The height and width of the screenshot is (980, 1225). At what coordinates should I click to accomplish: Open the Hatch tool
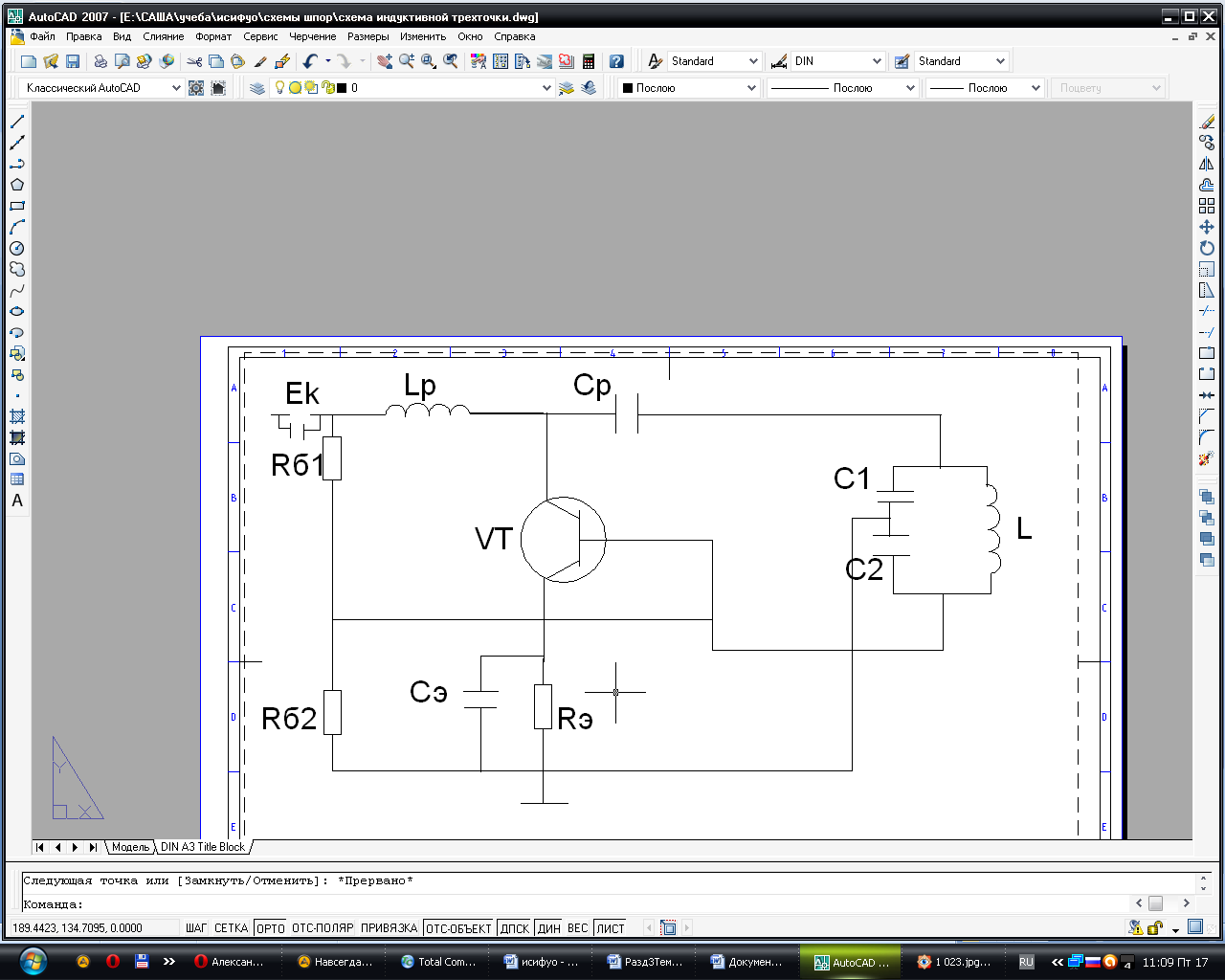click(17, 416)
